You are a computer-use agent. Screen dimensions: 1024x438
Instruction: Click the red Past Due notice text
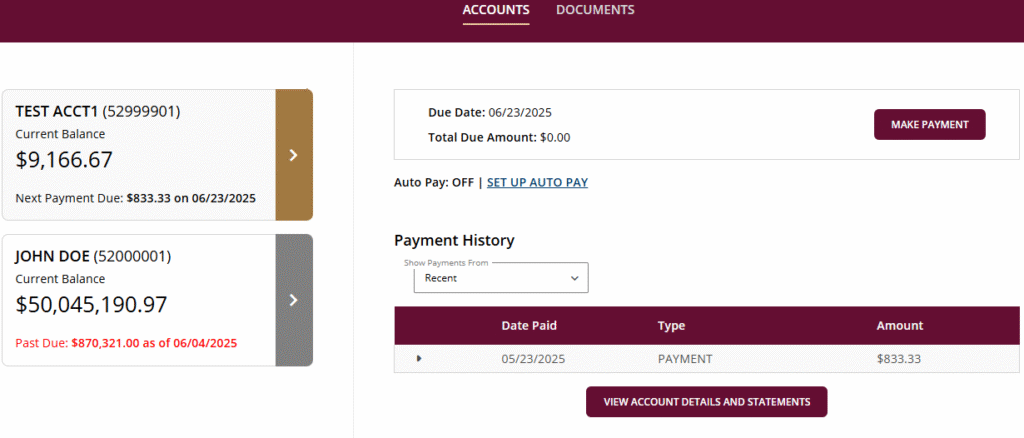pos(126,343)
